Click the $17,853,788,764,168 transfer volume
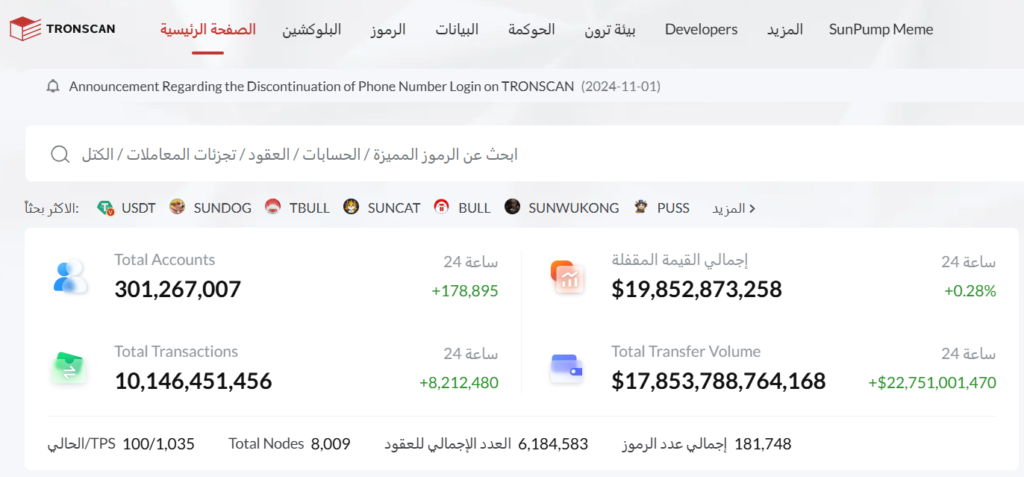The height and width of the screenshot is (477, 1024). pyautogui.click(x=718, y=381)
